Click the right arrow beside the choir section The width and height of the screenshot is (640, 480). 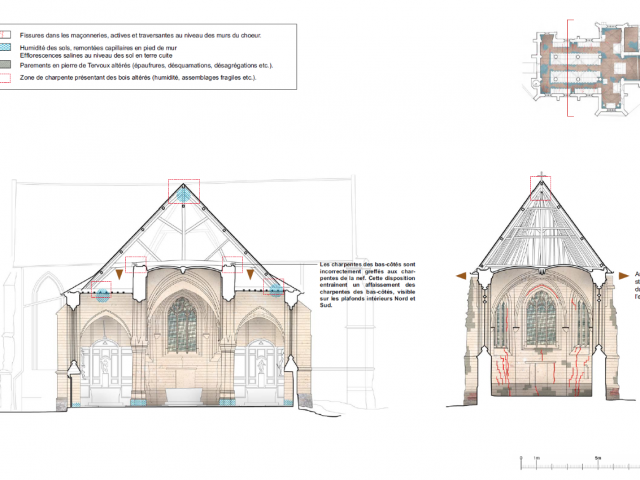625,274
